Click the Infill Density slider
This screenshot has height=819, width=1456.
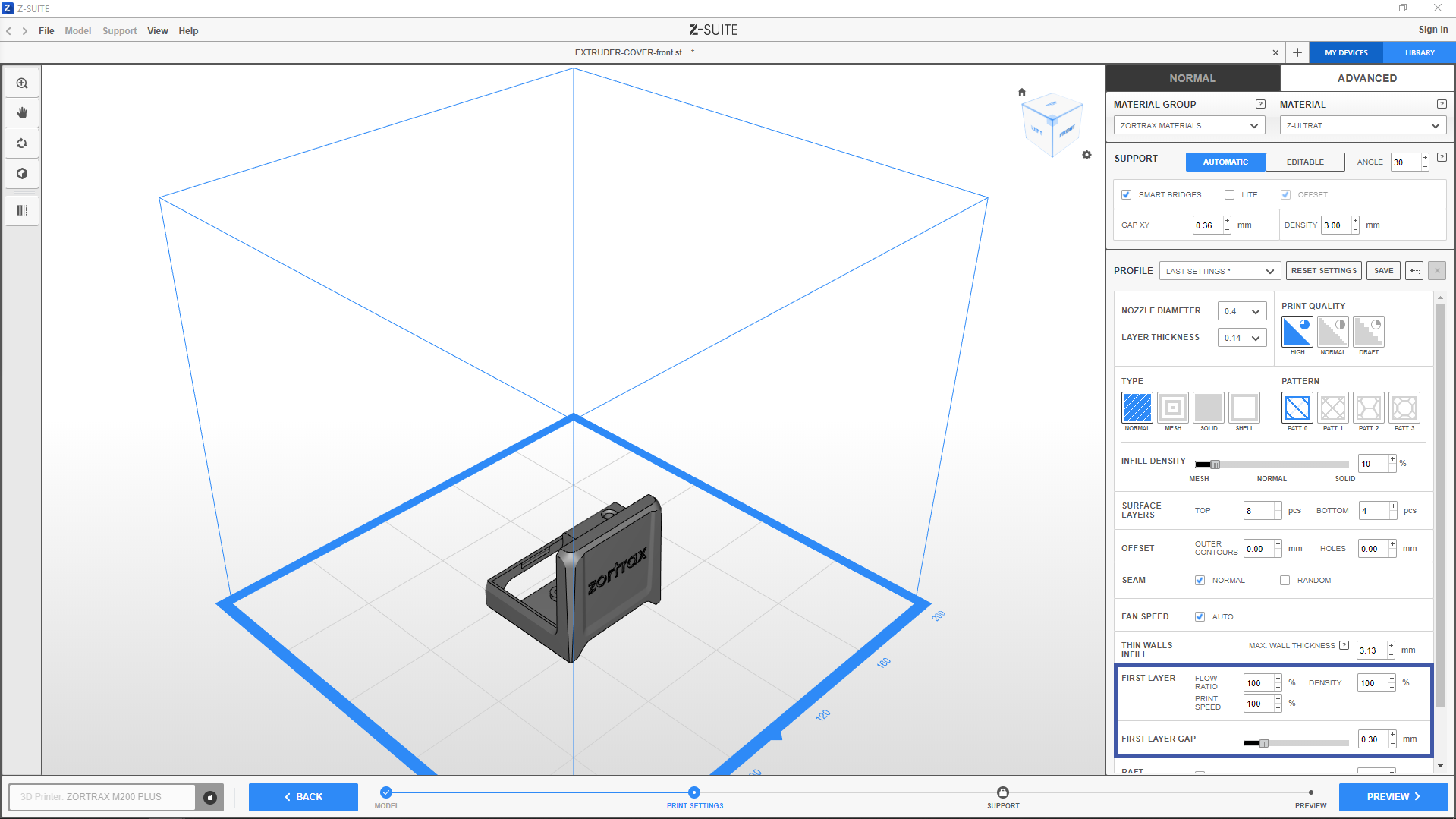point(1271,465)
